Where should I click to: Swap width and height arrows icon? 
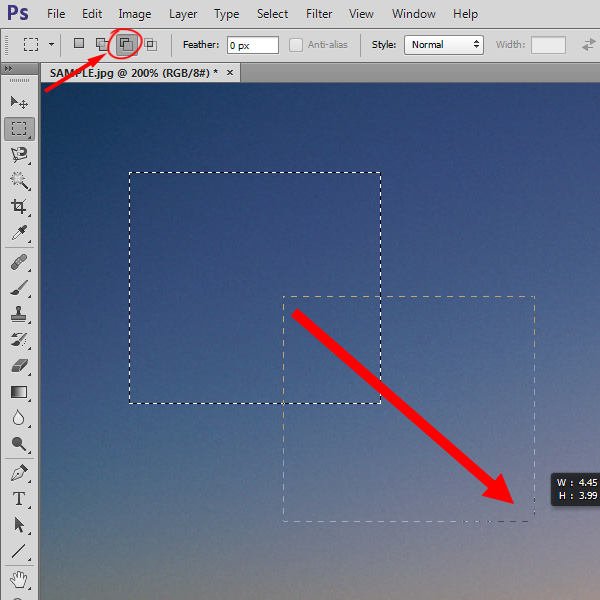[589, 45]
